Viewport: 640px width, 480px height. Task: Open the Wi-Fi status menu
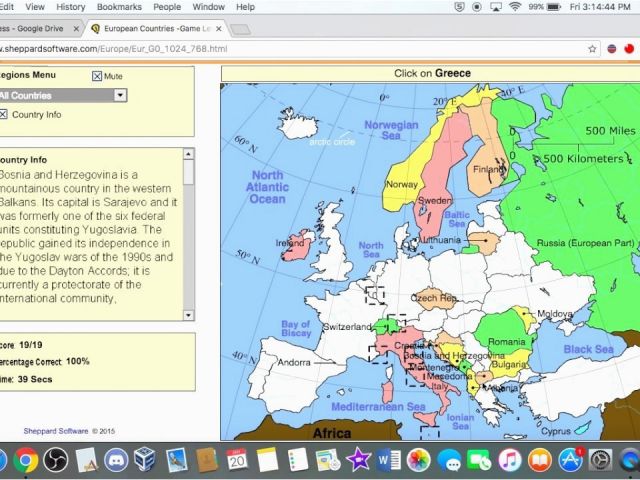point(515,7)
